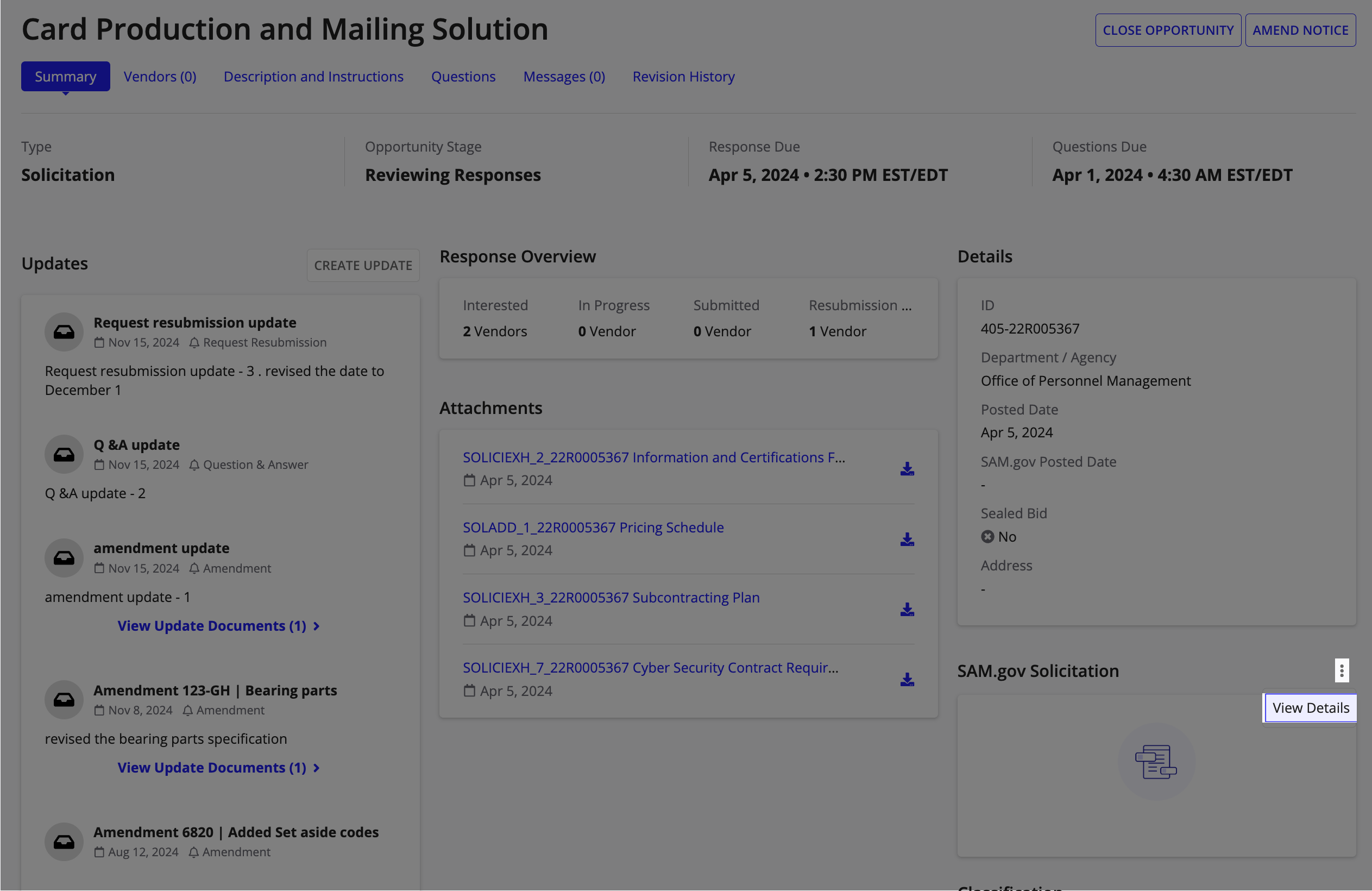
Task: Click the Amend Notice button
Action: (1300, 30)
